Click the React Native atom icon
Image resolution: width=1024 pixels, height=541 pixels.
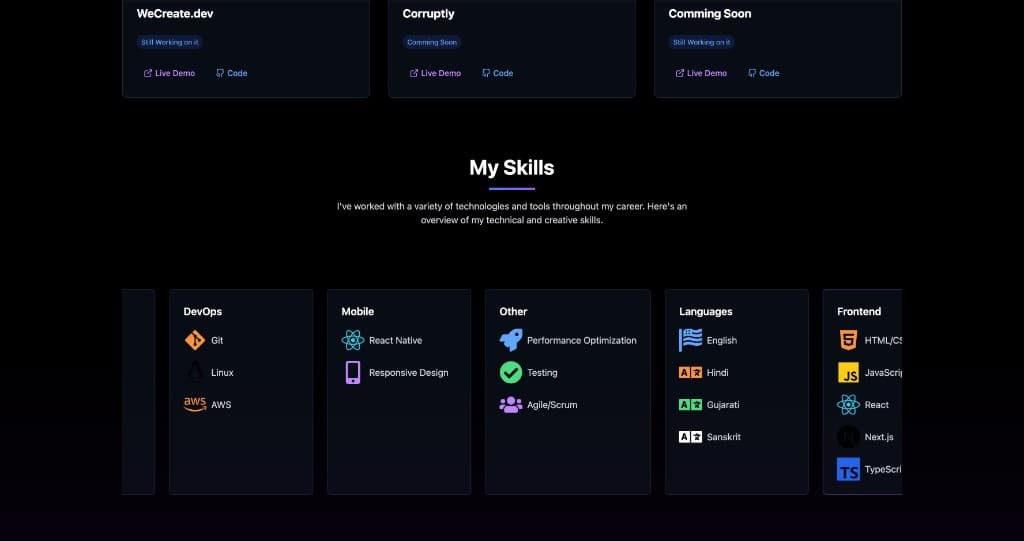353,340
